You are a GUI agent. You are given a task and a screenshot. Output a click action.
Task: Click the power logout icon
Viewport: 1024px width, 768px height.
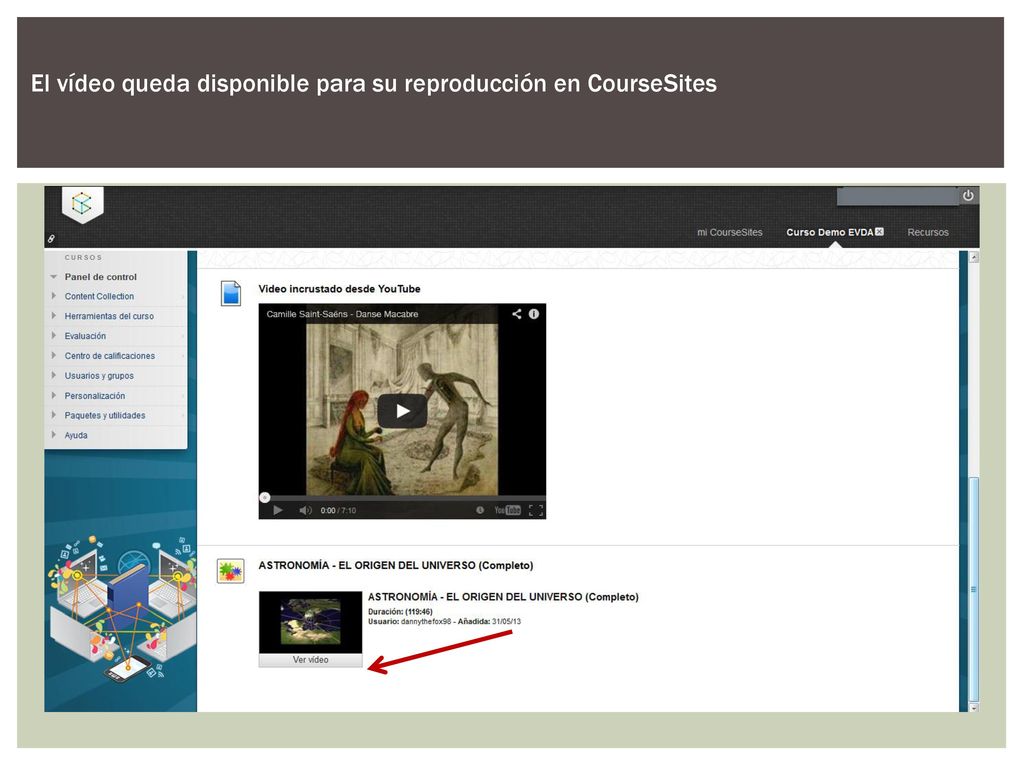(x=968, y=195)
